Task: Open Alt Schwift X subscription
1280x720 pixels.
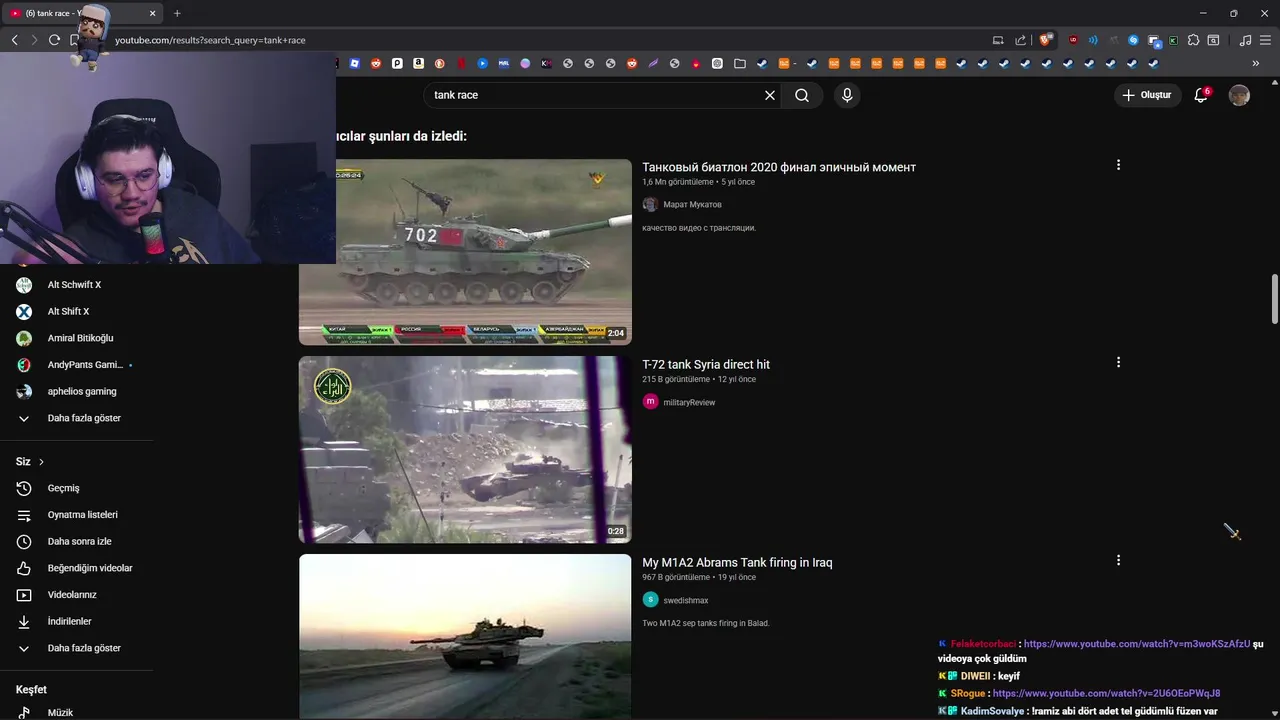Action: tap(76, 285)
